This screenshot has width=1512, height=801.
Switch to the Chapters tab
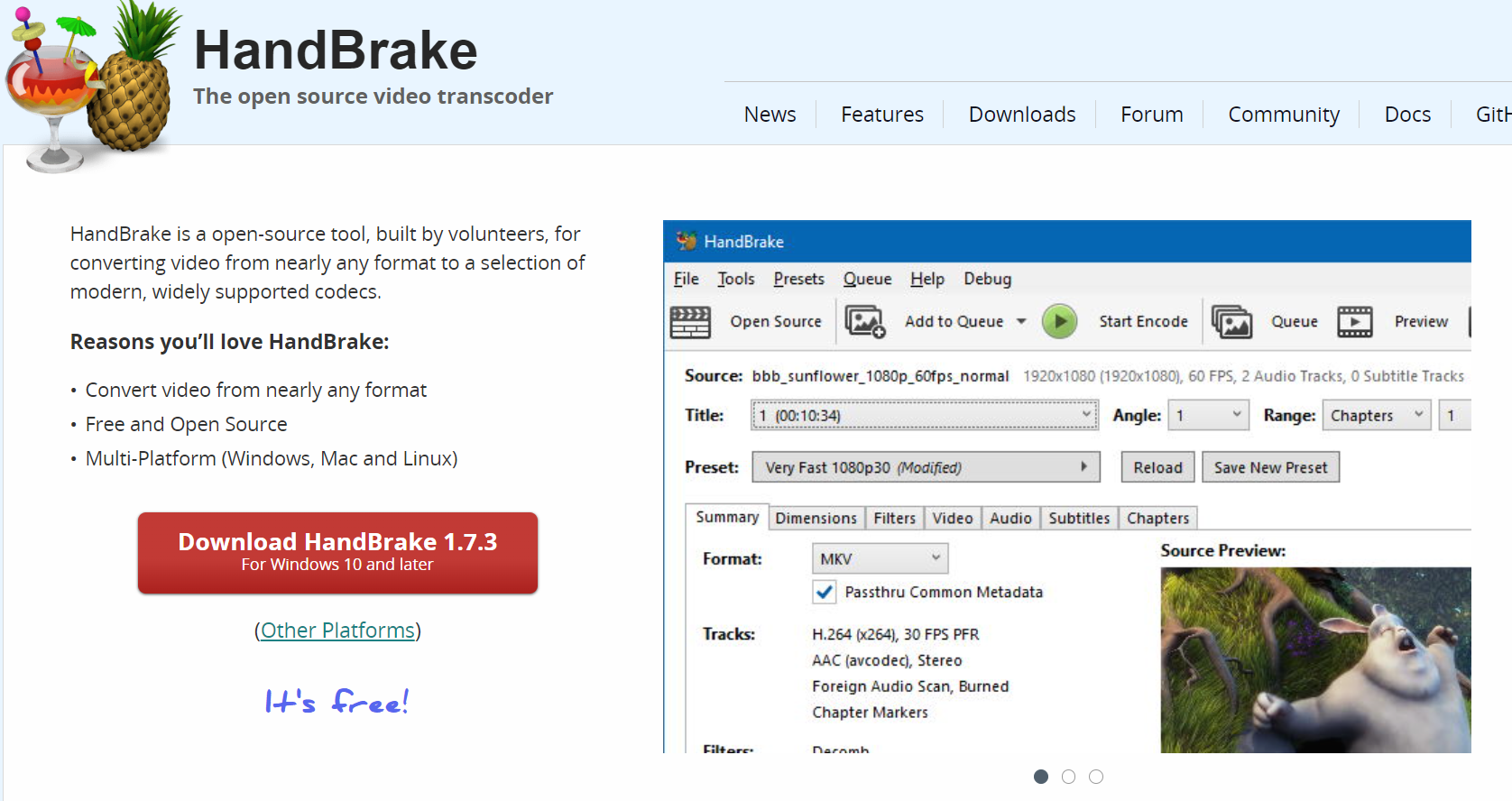tap(1158, 518)
